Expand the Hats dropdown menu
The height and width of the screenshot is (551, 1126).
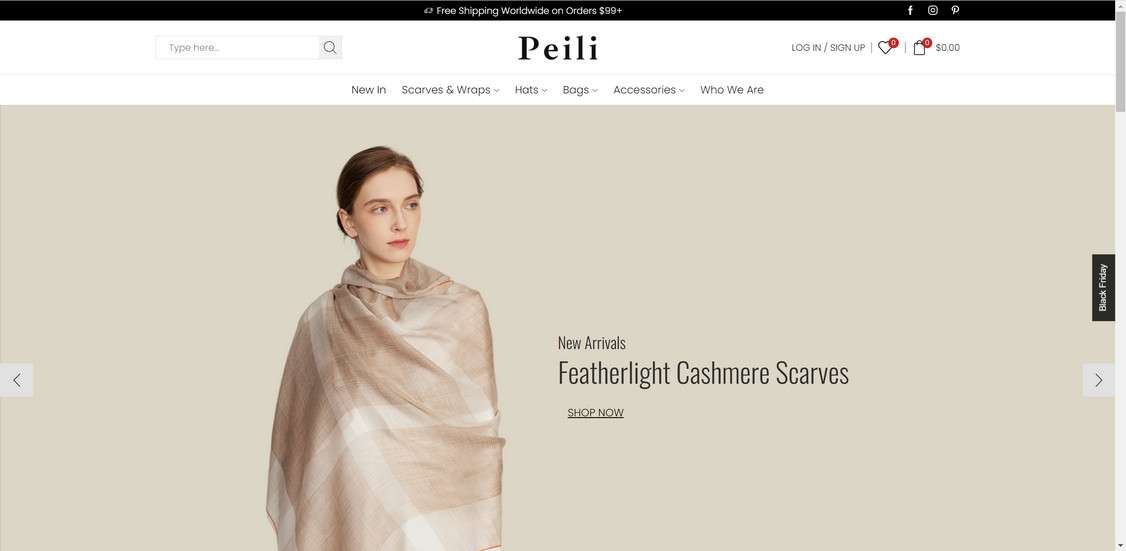531,90
